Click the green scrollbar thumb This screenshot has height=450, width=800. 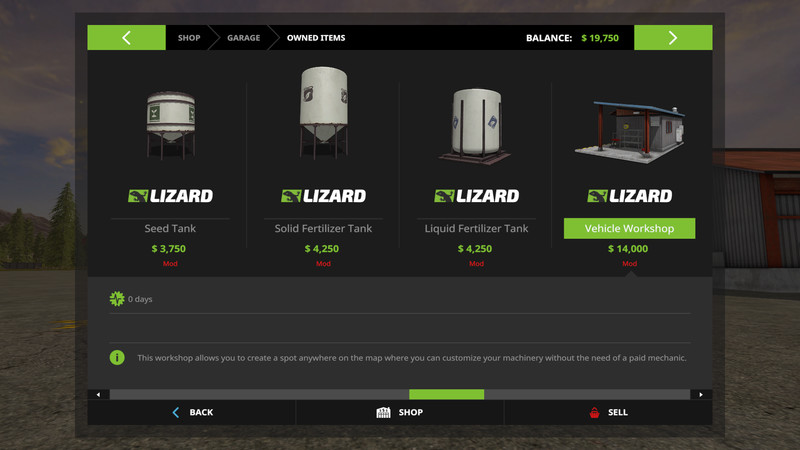(x=446, y=394)
